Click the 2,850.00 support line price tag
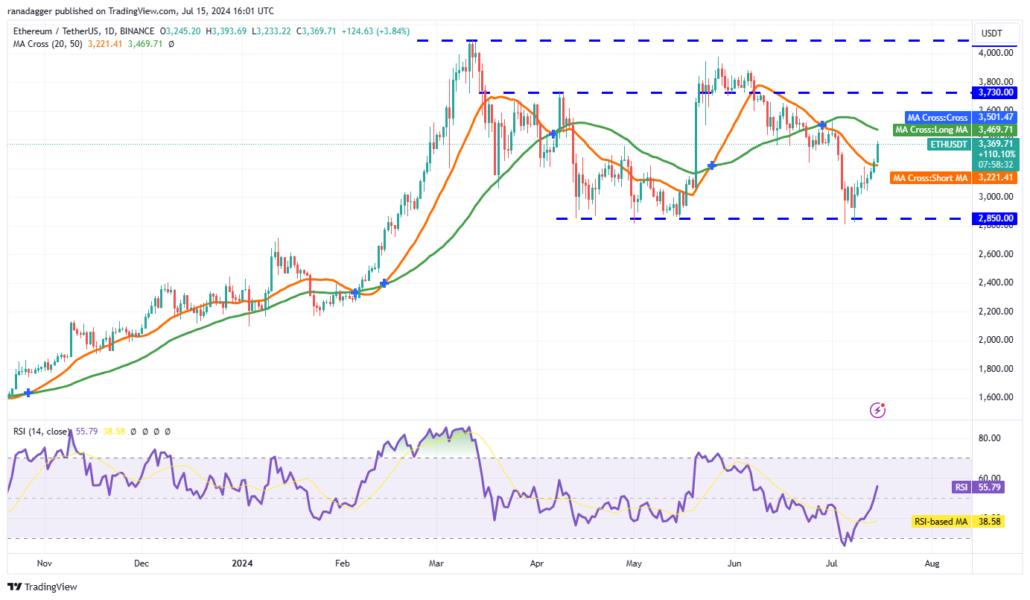The height and width of the screenshot is (600, 1030). click(995, 218)
